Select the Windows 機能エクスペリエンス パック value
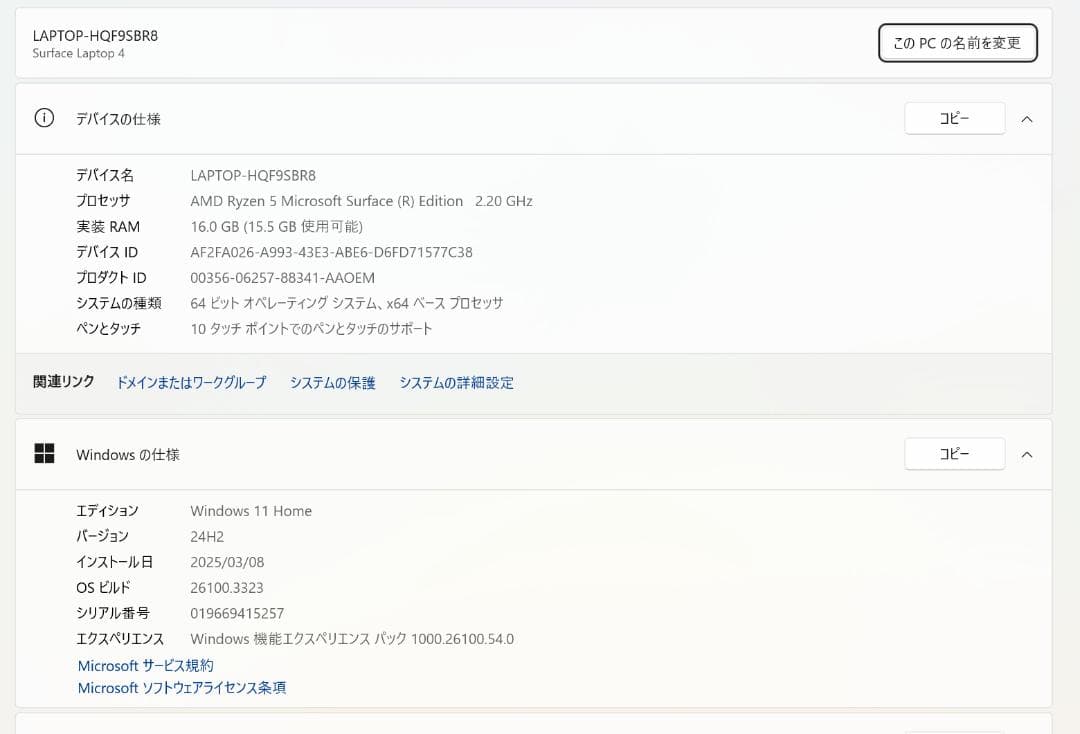The width and height of the screenshot is (1080, 734). pos(352,639)
